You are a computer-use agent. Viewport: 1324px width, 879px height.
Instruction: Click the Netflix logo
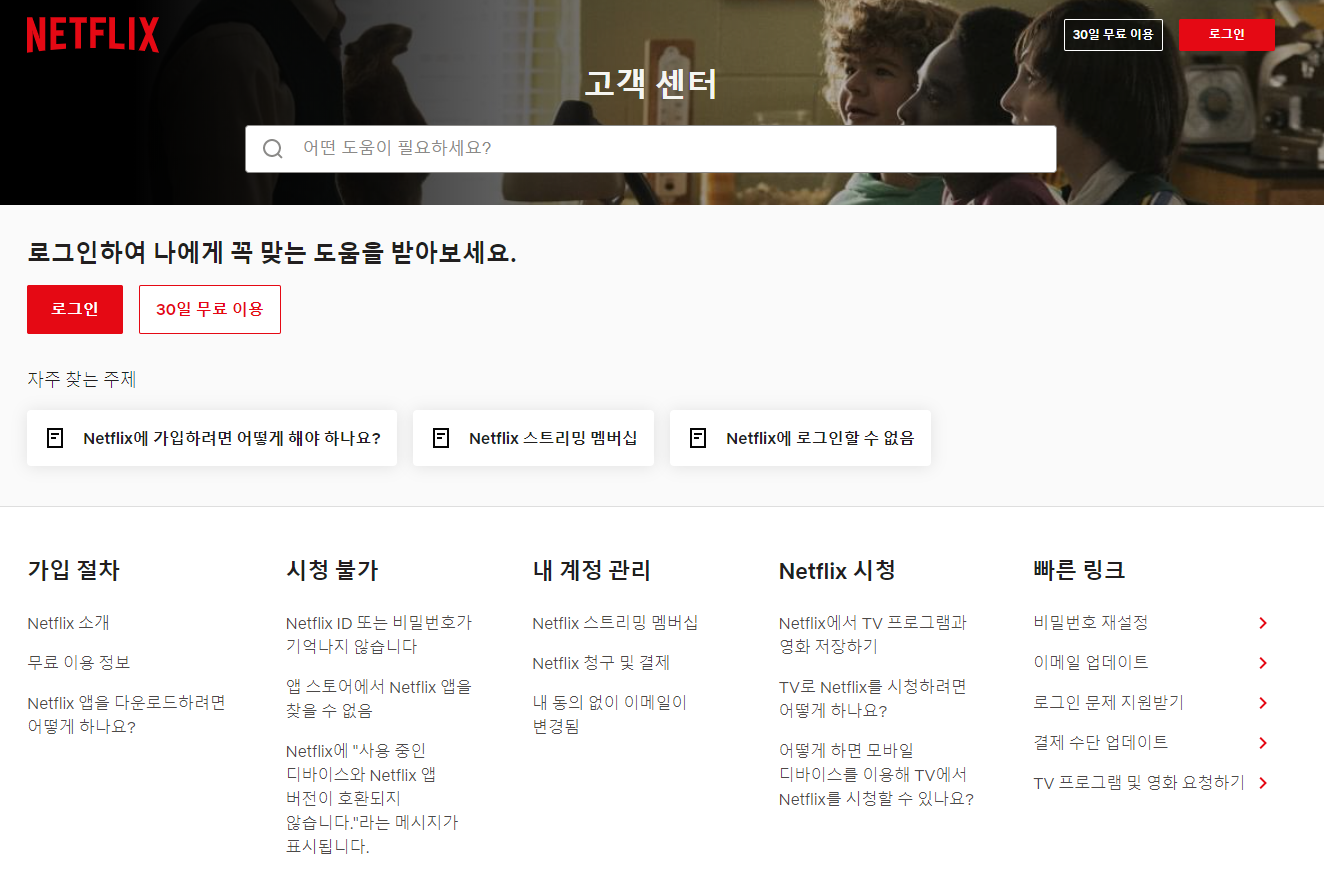pos(93,34)
